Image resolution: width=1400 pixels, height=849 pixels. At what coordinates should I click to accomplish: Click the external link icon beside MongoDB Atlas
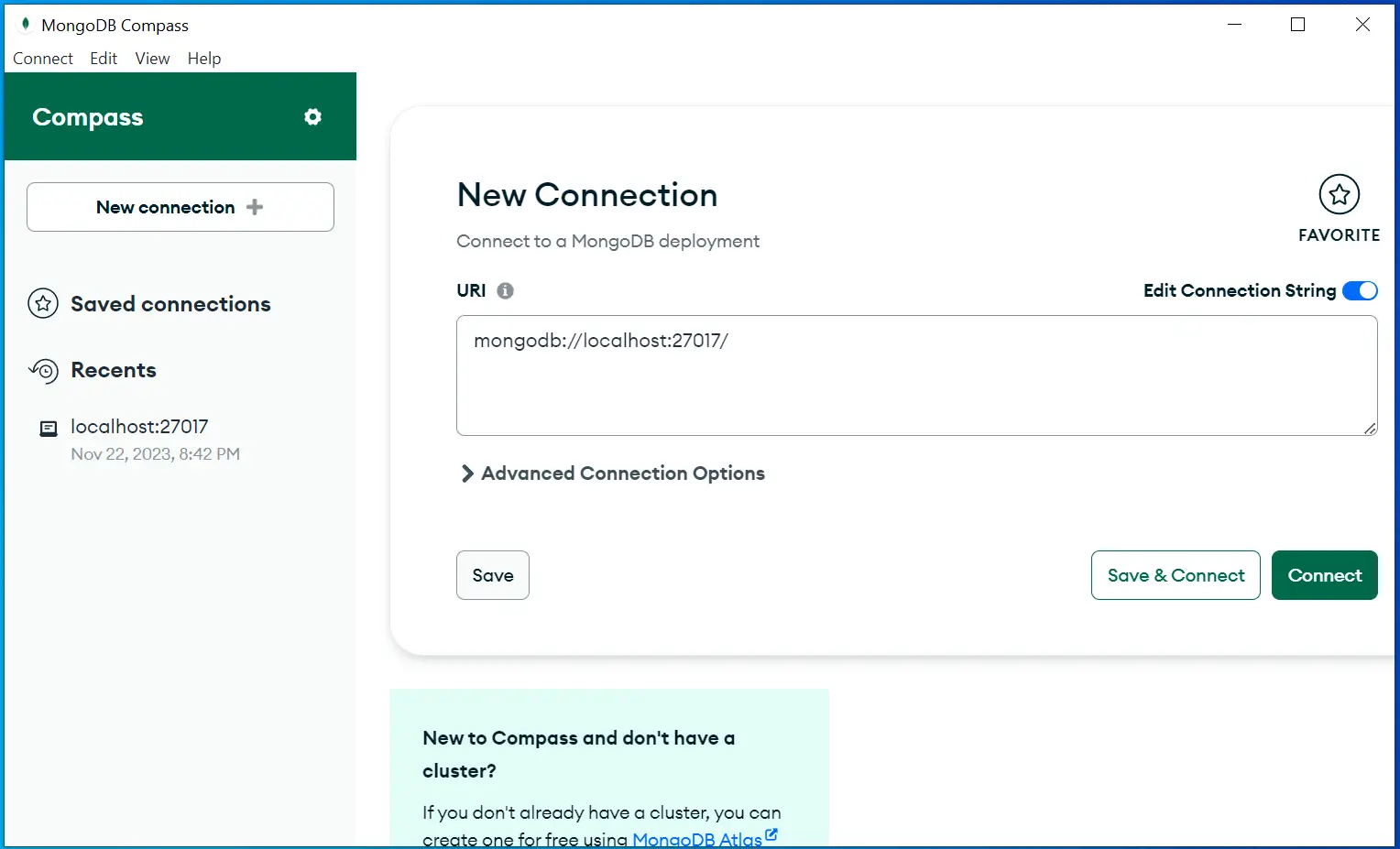771,834
